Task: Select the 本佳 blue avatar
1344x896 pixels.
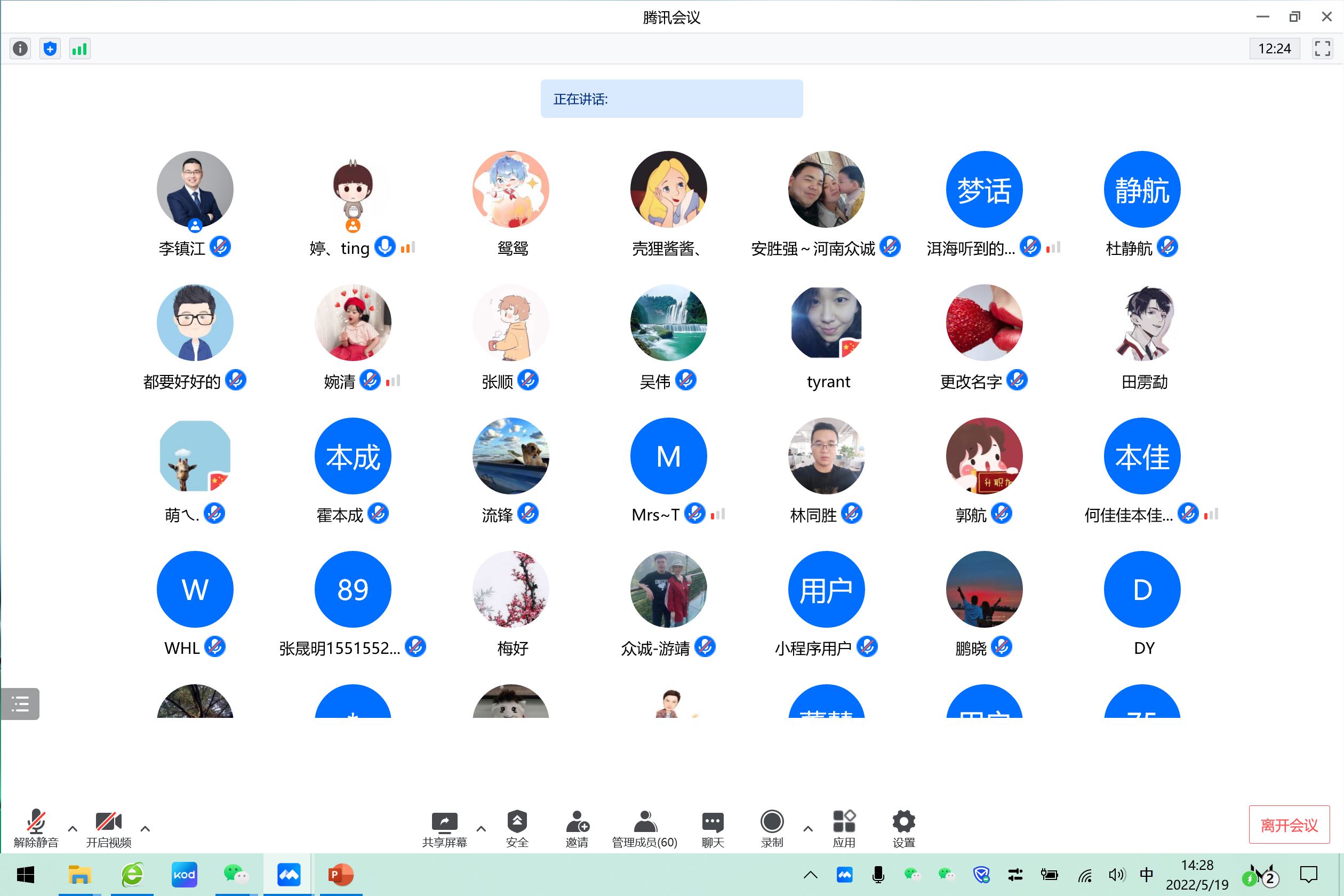Action: coord(1142,456)
